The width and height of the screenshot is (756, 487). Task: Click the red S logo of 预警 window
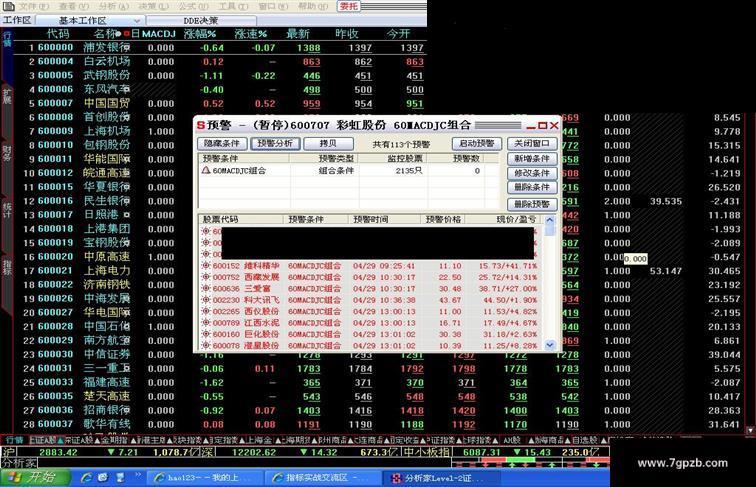[201, 126]
